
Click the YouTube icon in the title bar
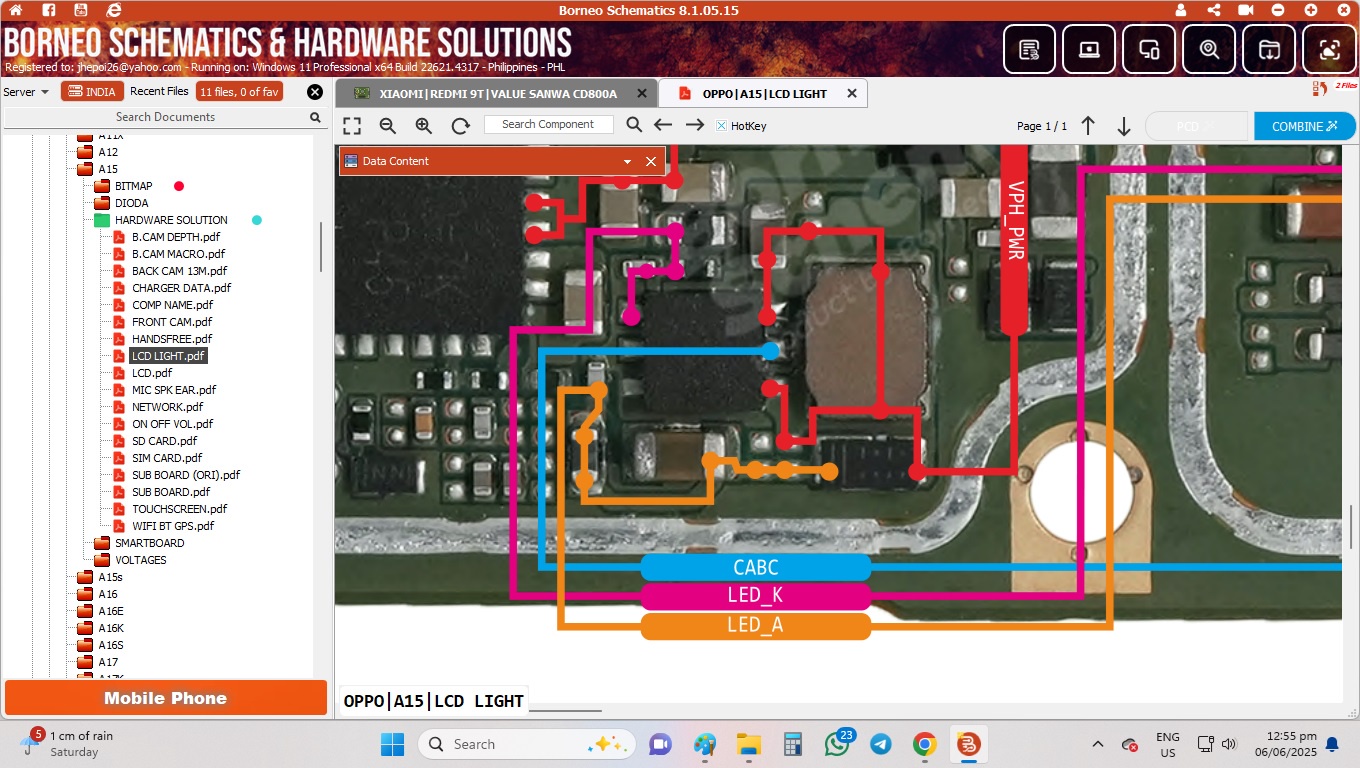pyautogui.click(x=81, y=10)
